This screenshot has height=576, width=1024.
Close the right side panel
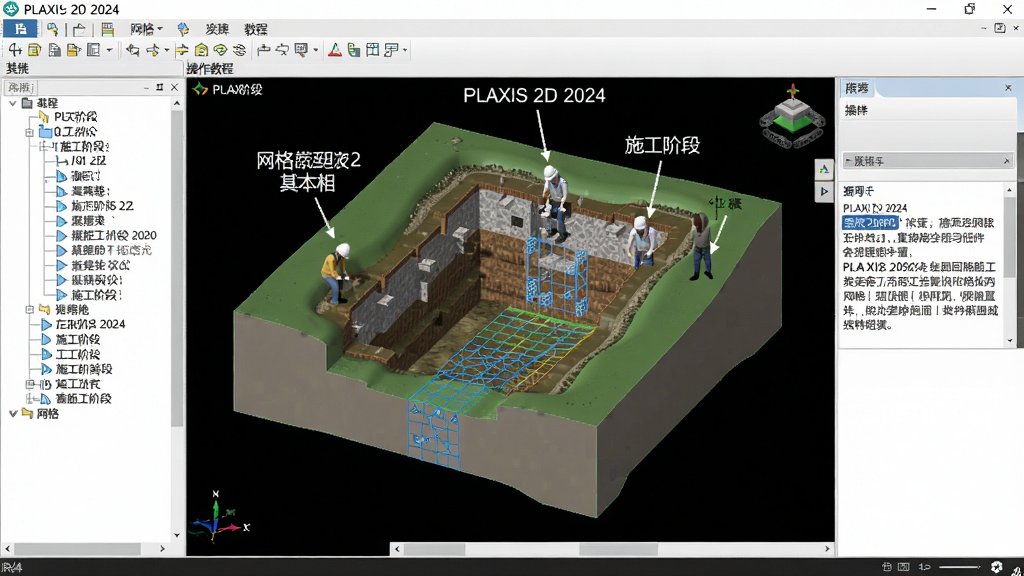(1008, 88)
